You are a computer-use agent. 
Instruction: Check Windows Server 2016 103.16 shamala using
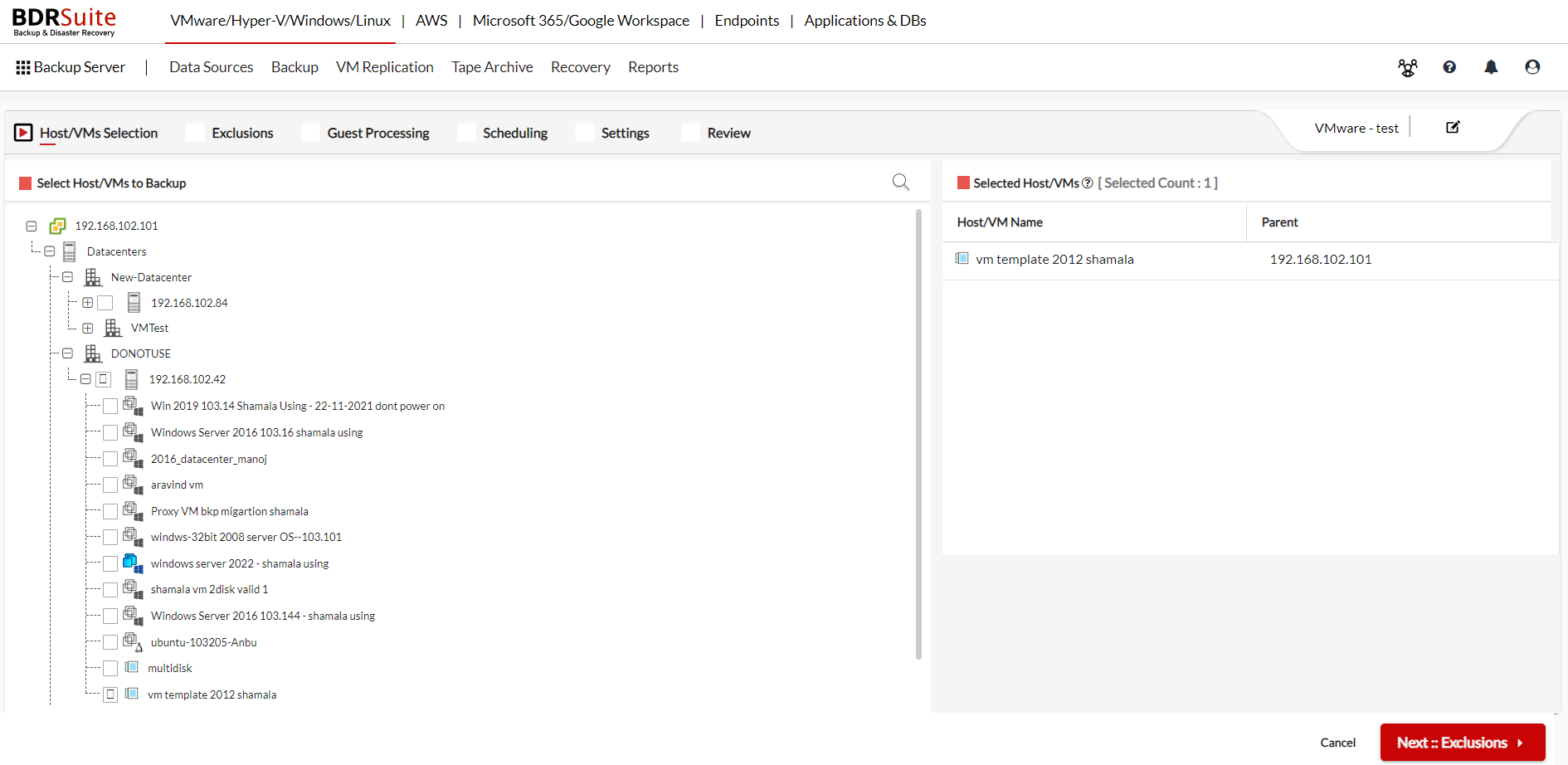click(110, 432)
